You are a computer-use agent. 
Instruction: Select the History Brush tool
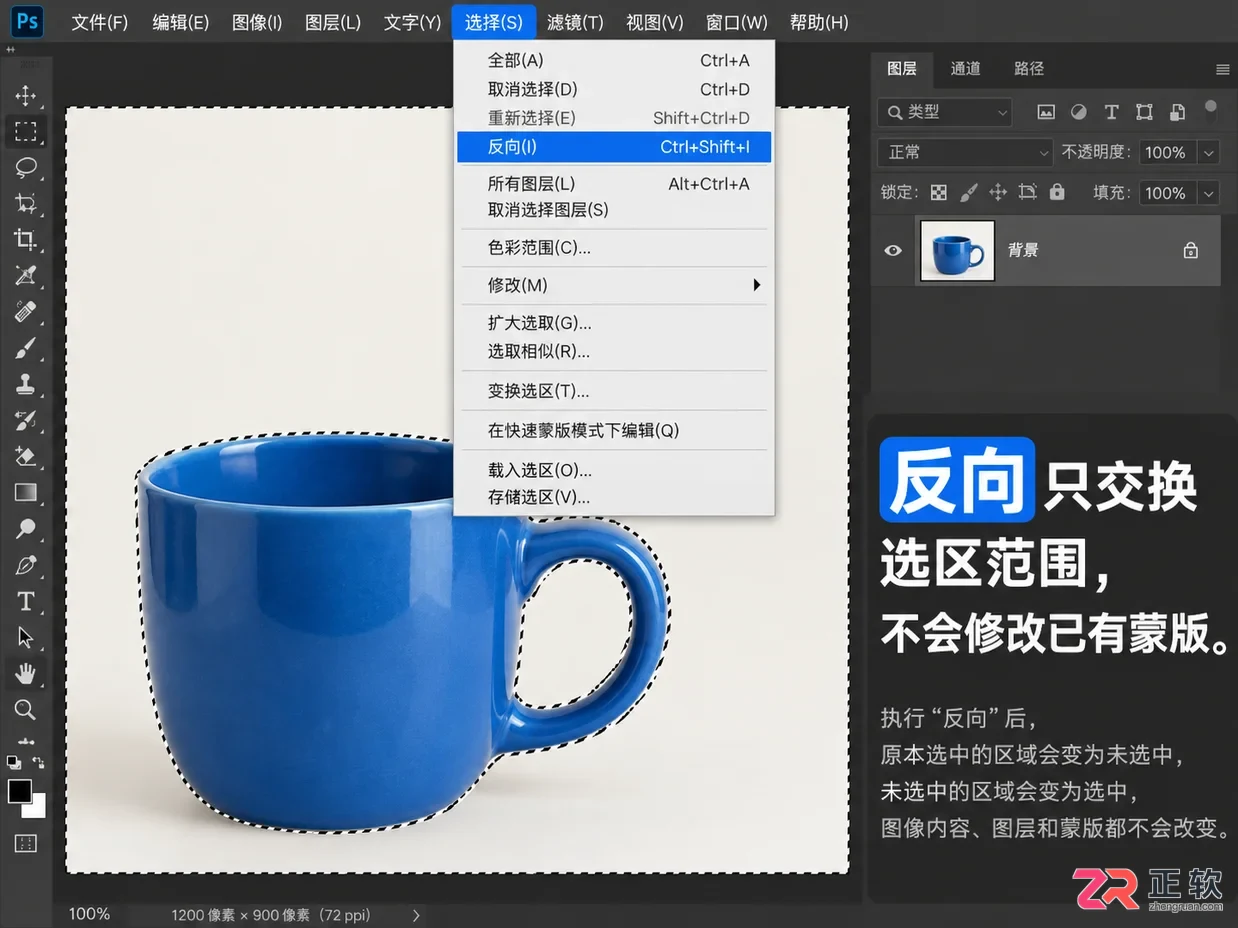26,420
